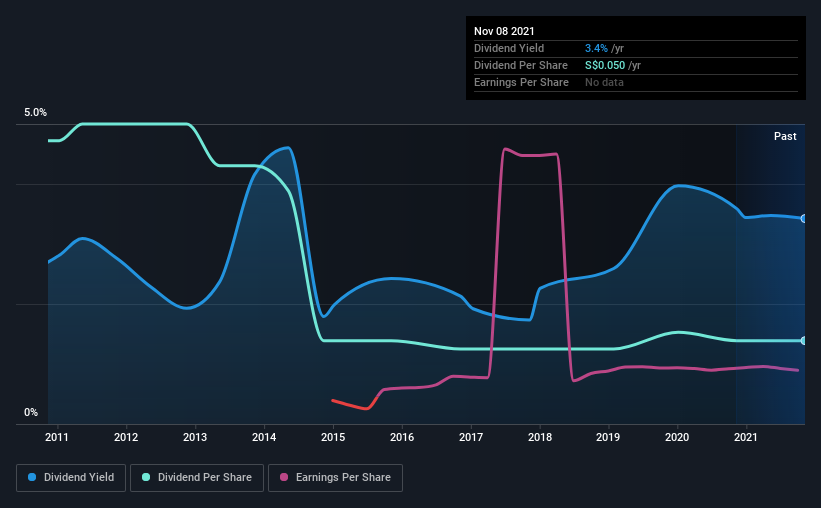This screenshot has width=821, height=508.
Task: Select the 2020 x-axis label
Action: 677,437
